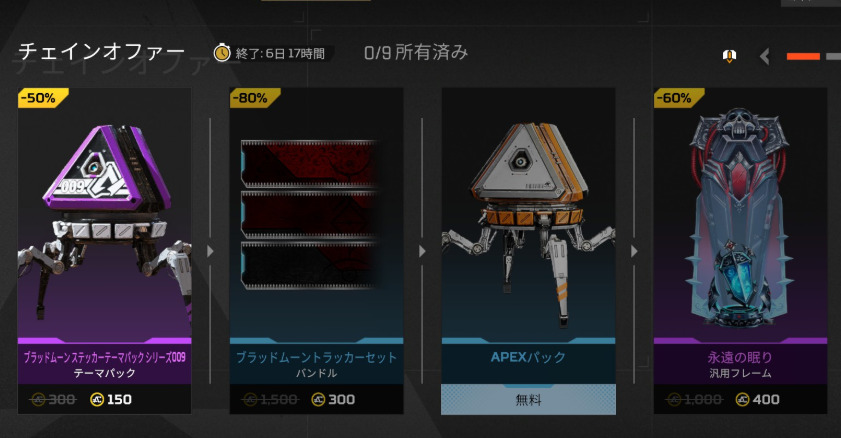Click chain arrow after tracker bundle card
841x438 pixels.
422,251
